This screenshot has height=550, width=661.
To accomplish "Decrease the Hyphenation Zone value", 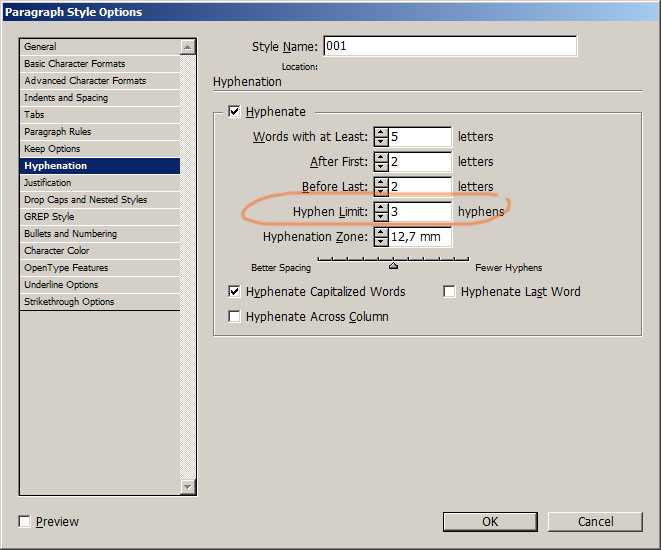I will pyautogui.click(x=381, y=241).
